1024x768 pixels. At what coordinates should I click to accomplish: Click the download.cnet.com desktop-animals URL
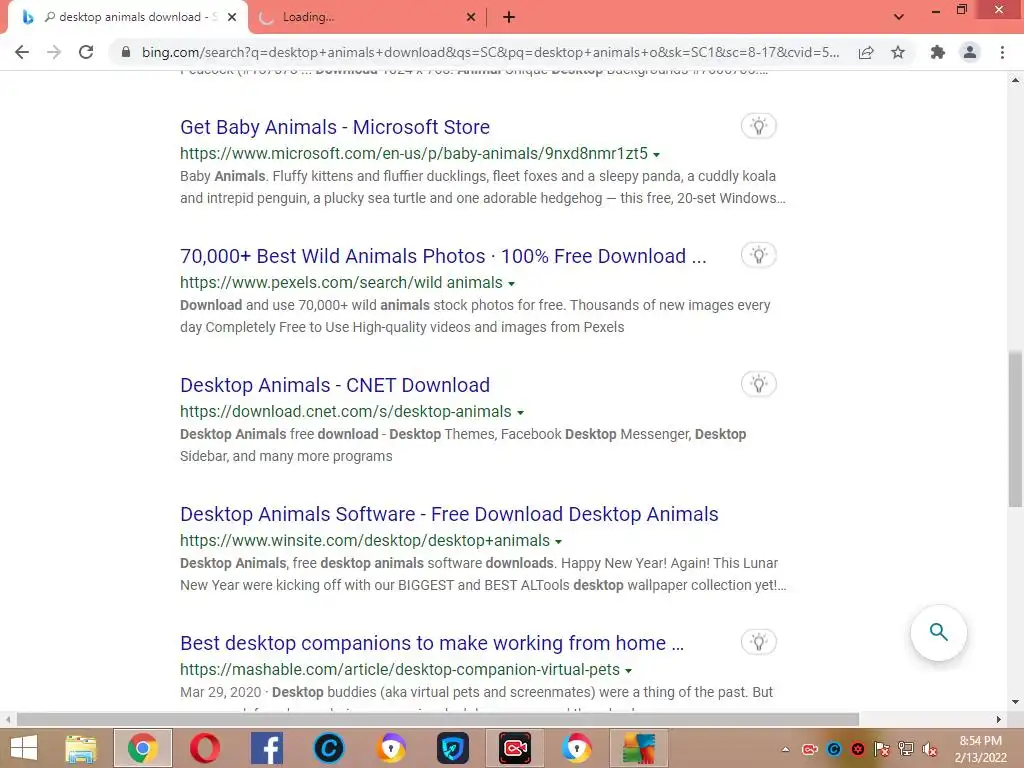click(345, 411)
